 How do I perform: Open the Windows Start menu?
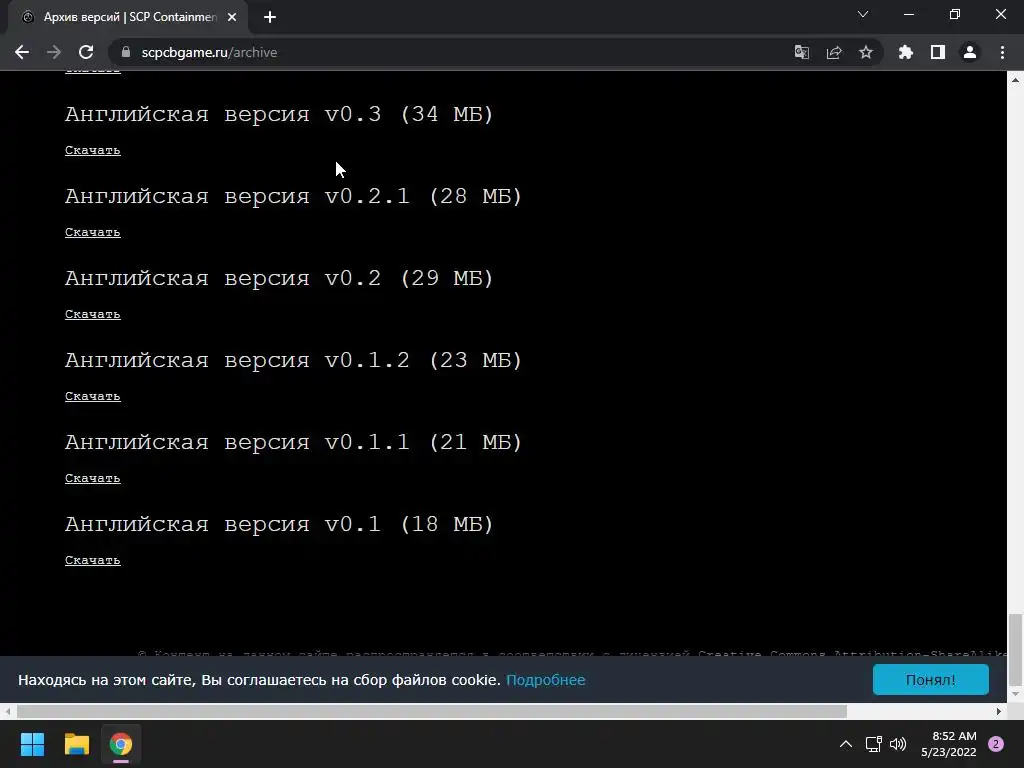tap(32, 744)
